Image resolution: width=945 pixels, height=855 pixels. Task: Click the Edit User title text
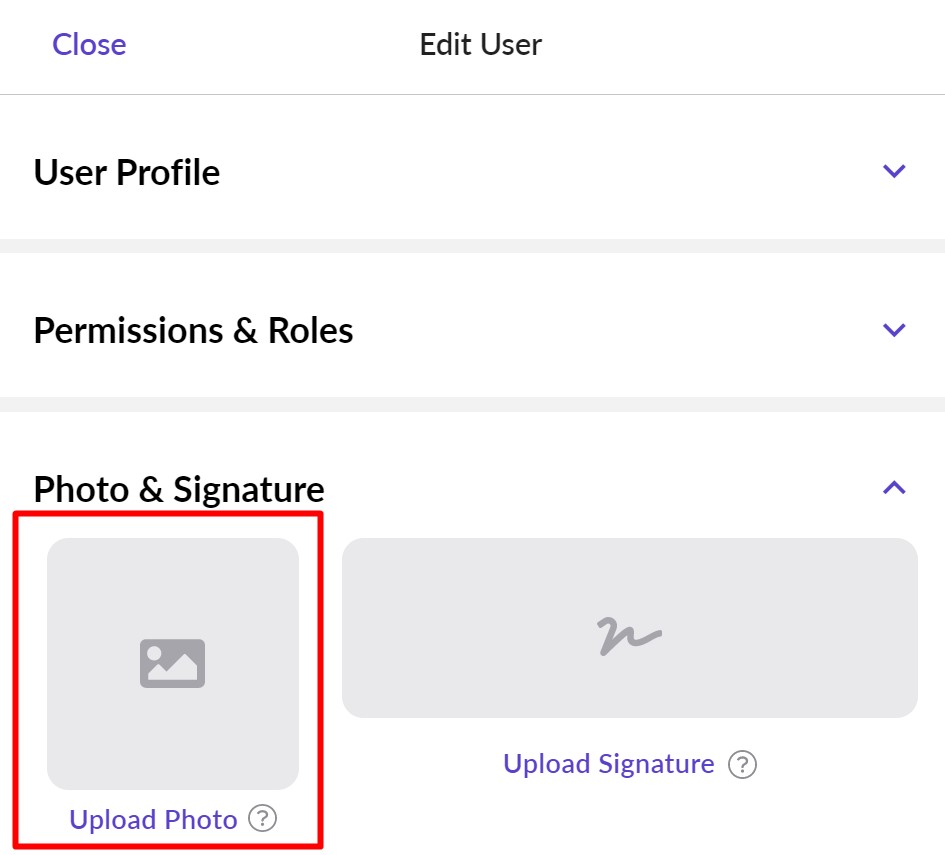click(x=480, y=44)
